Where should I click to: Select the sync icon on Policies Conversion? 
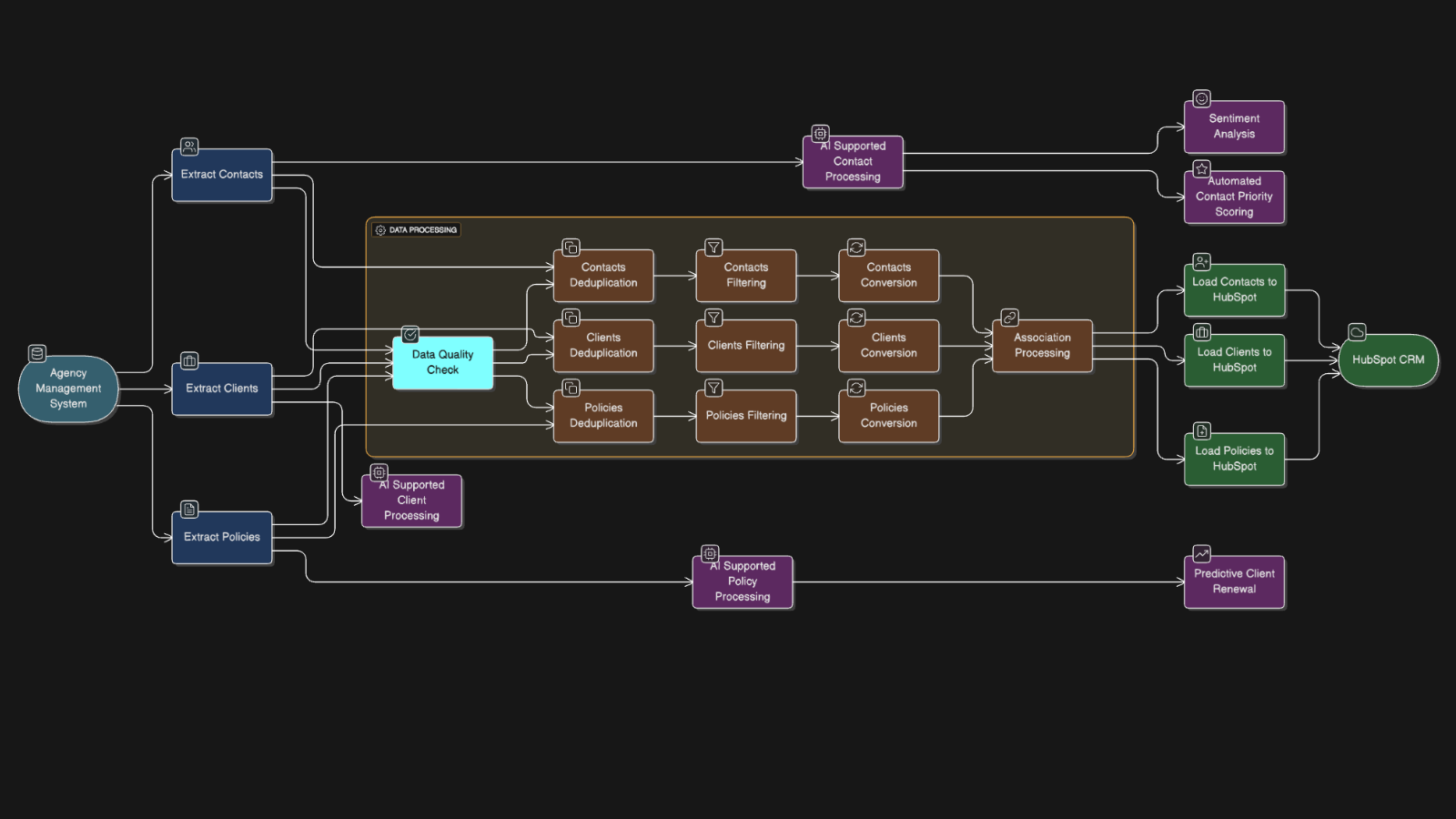(856, 388)
